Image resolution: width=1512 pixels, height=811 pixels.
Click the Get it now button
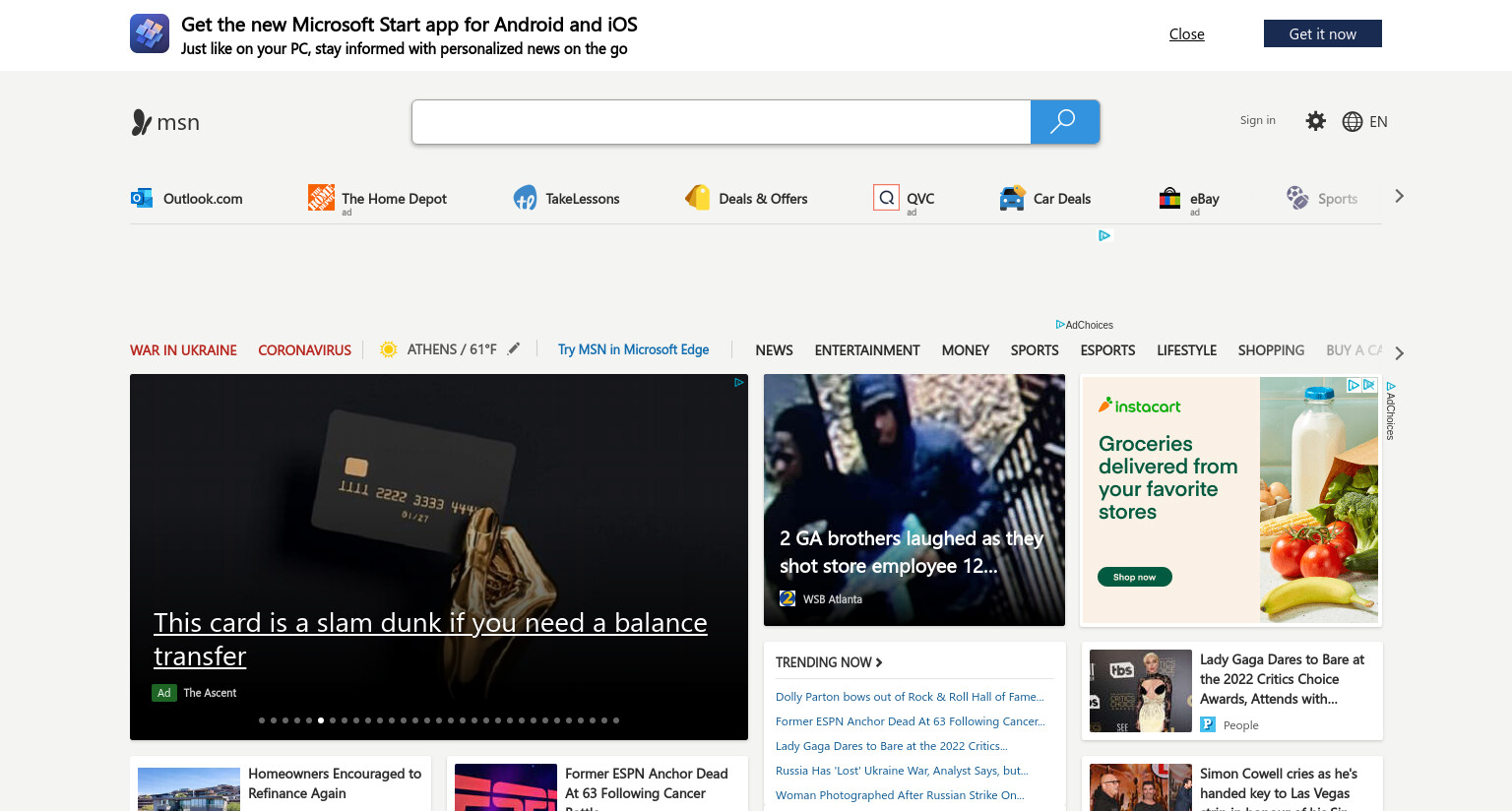[1323, 33]
